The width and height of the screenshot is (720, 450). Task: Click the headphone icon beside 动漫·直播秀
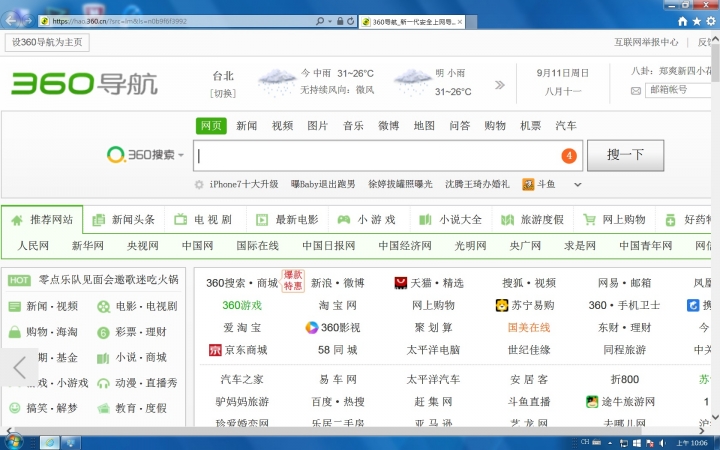[103, 383]
